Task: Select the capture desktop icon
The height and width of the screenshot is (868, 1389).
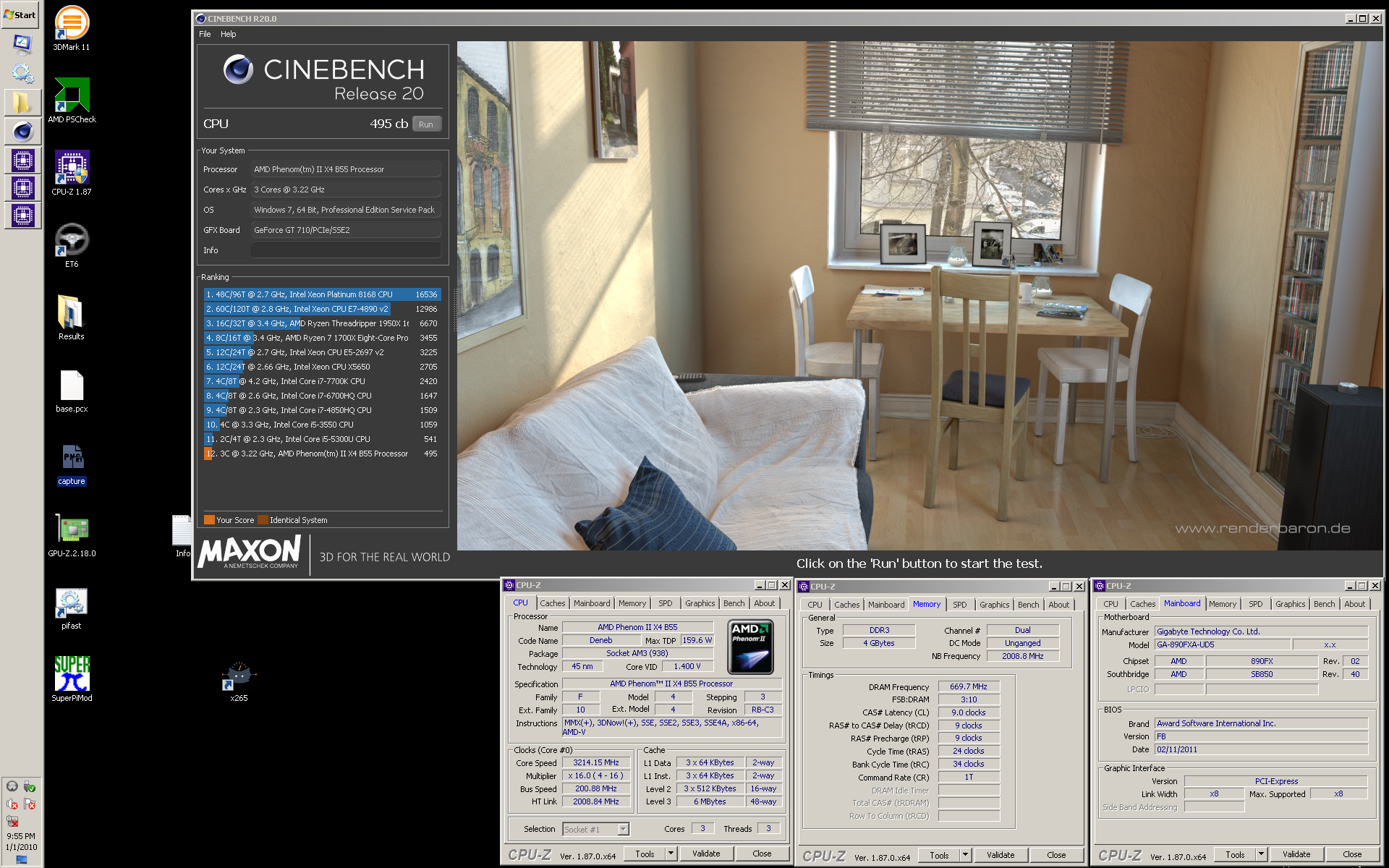Action: tap(72, 464)
